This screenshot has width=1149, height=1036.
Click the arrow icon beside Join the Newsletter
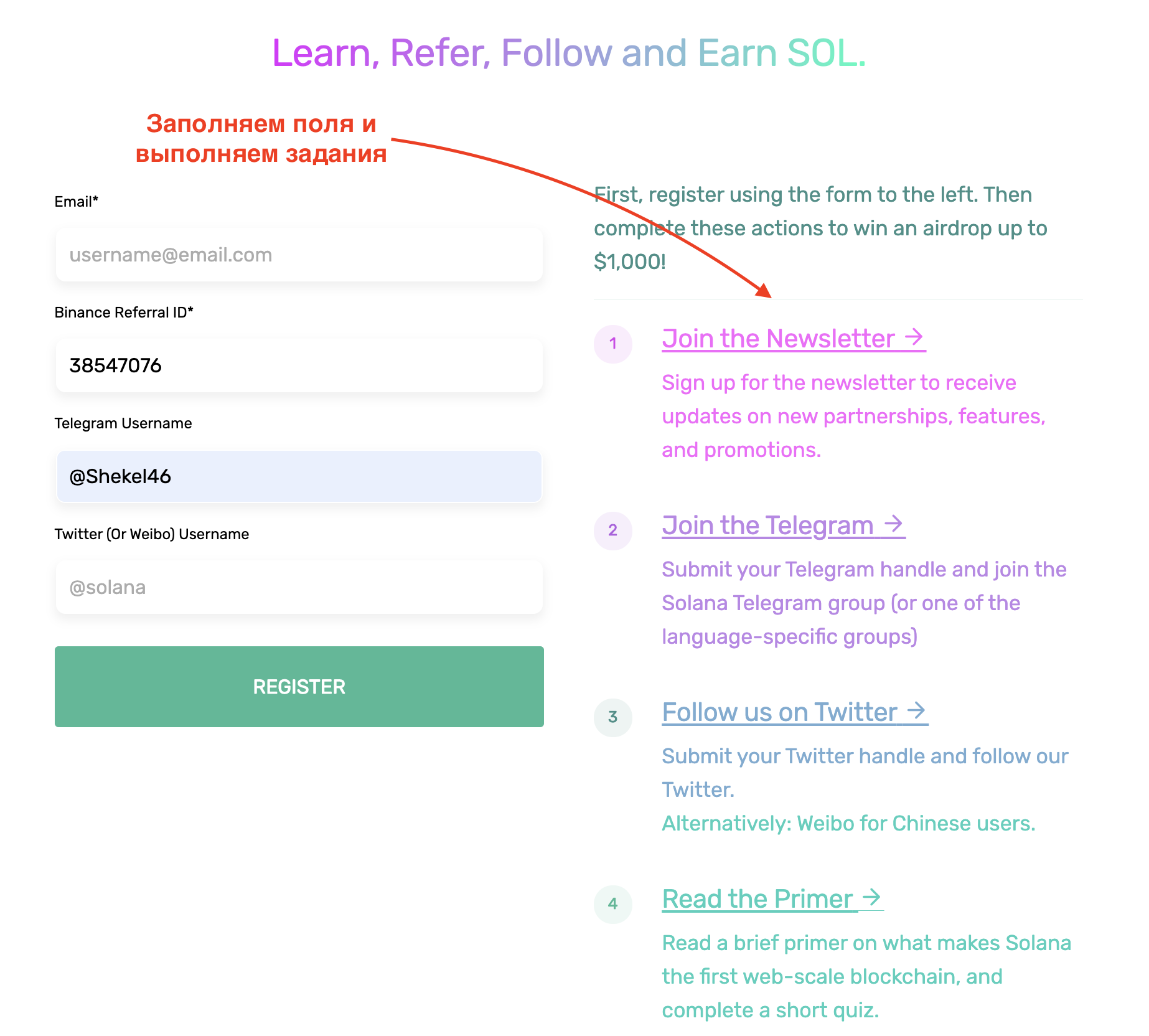coord(914,337)
